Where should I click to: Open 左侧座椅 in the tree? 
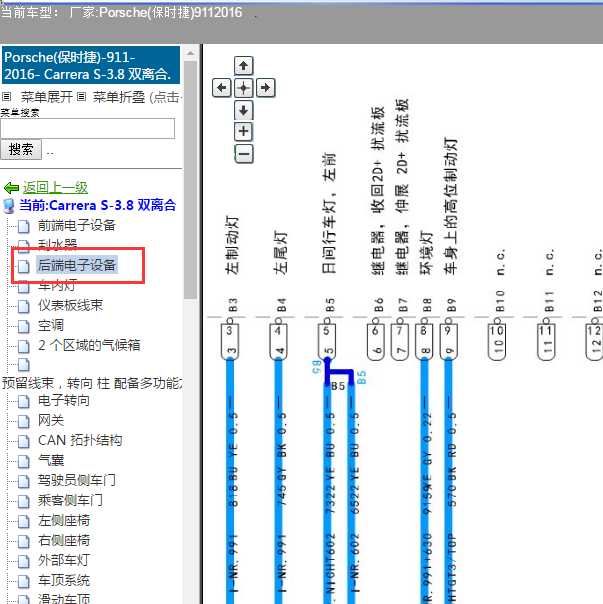tap(64, 520)
